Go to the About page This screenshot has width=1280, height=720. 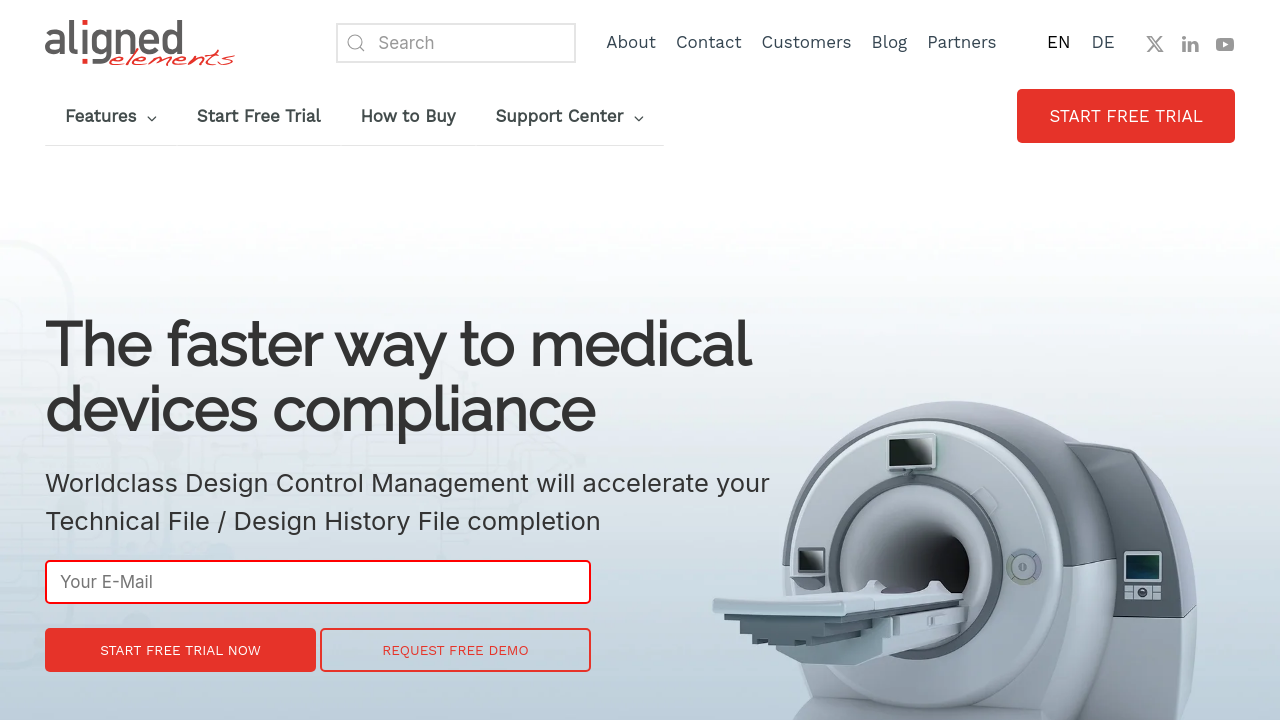pos(631,42)
